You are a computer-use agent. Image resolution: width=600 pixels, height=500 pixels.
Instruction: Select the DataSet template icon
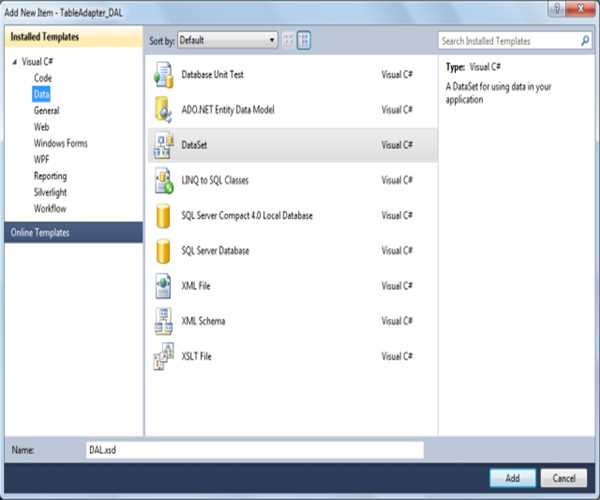(x=163, y=145)
